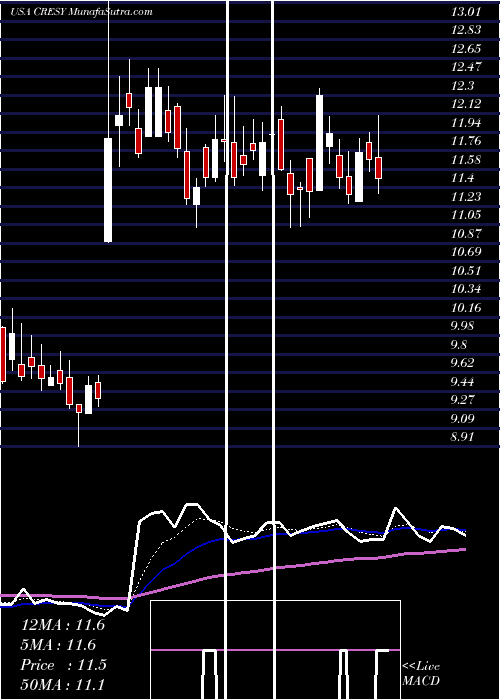Viewport: 500px width, 700px height.
Task: Click the 9.98 price axis label
Action: coord(463,326)
